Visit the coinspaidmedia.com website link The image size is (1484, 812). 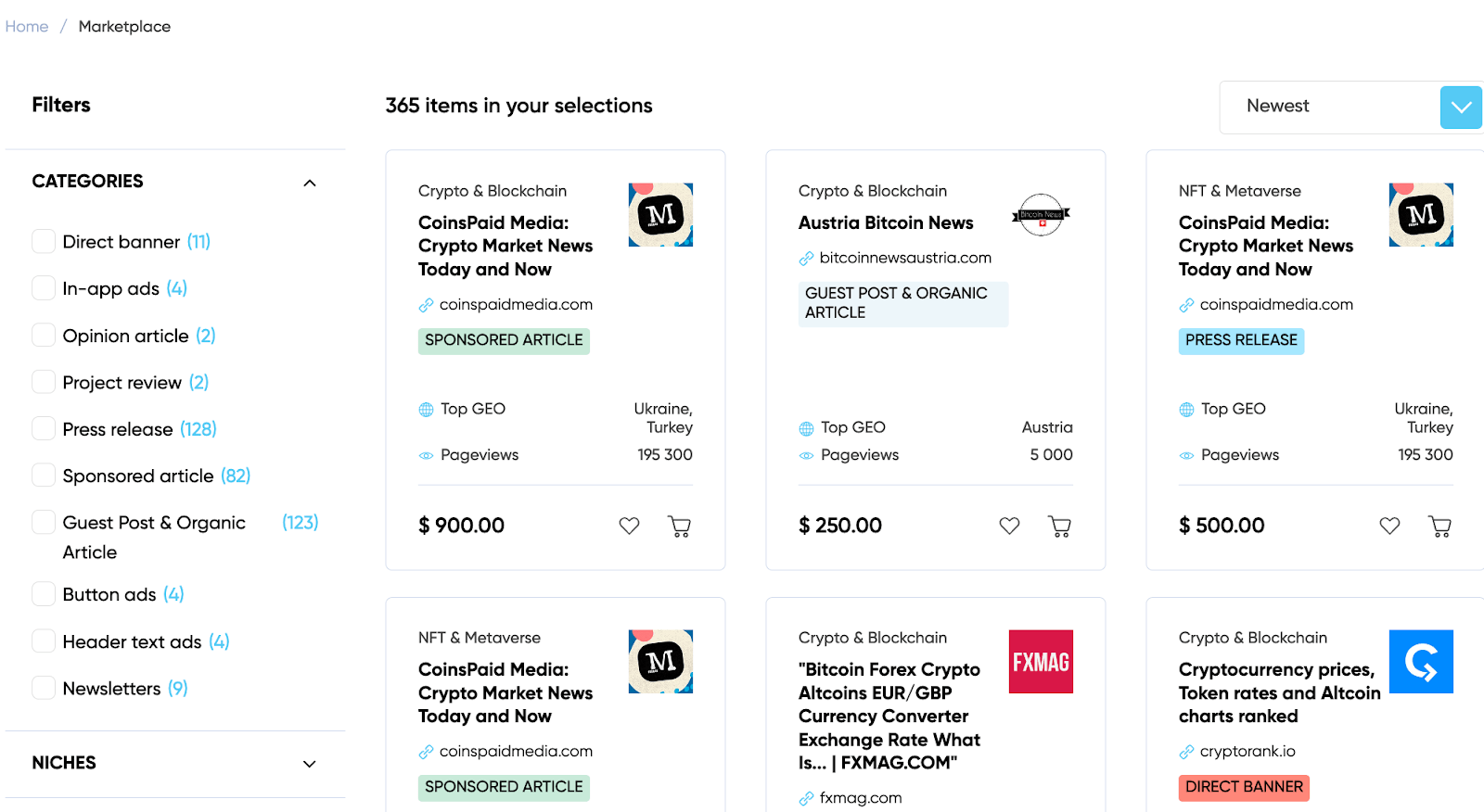pyautogui.click(x=516, y=304)
